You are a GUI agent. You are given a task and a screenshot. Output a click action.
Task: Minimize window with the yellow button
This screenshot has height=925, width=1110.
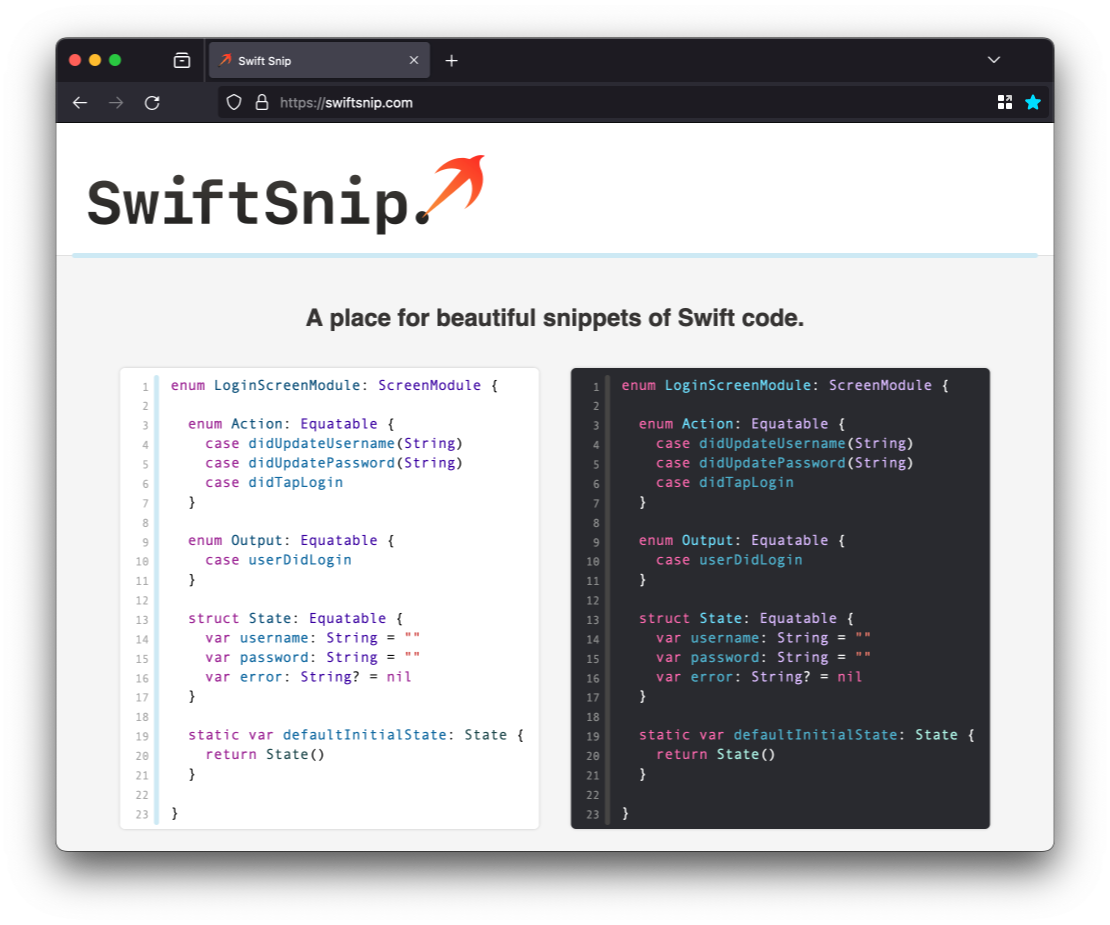point(95,60)
